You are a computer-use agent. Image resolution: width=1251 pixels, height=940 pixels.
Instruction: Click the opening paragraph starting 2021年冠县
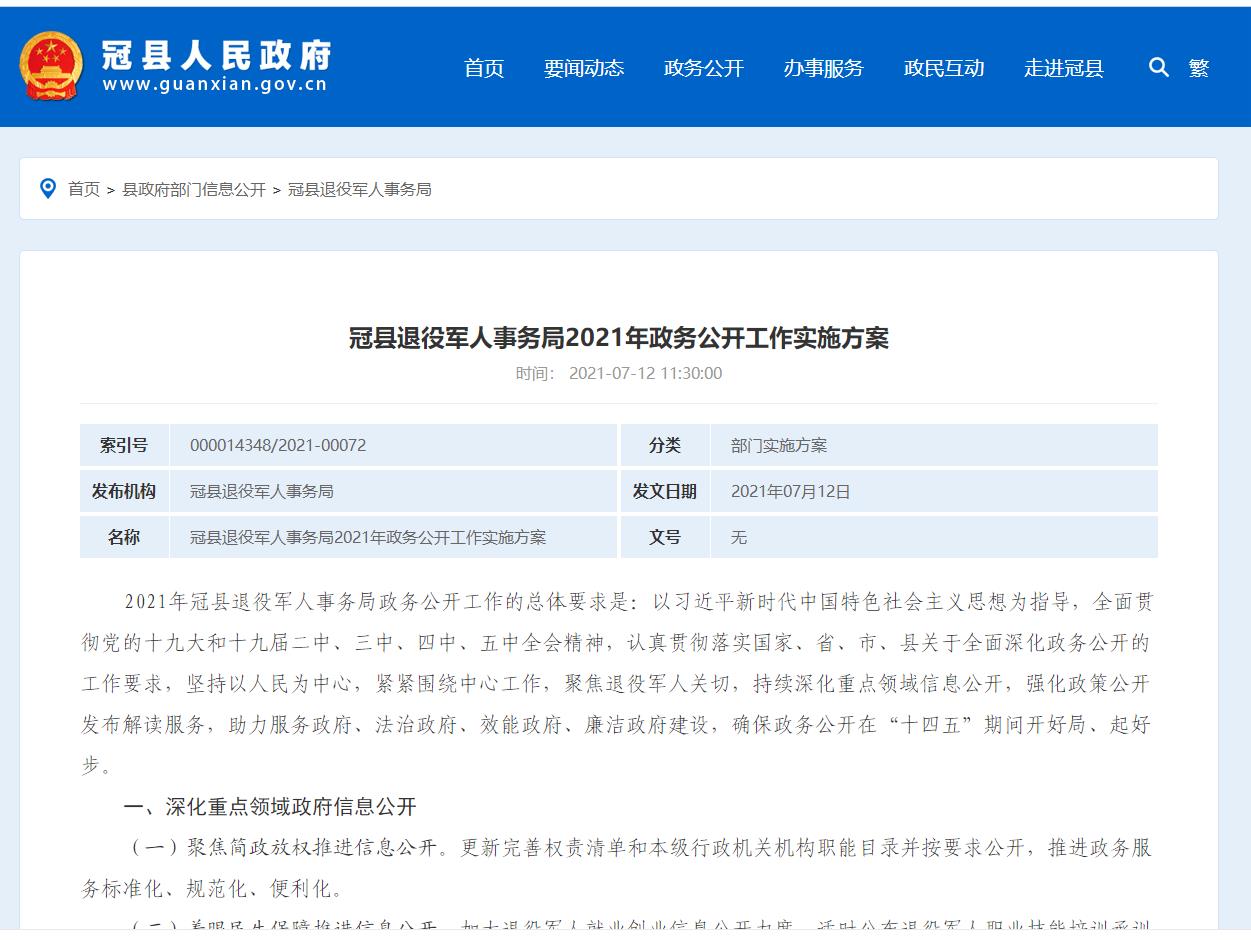(x=617, y=683)
